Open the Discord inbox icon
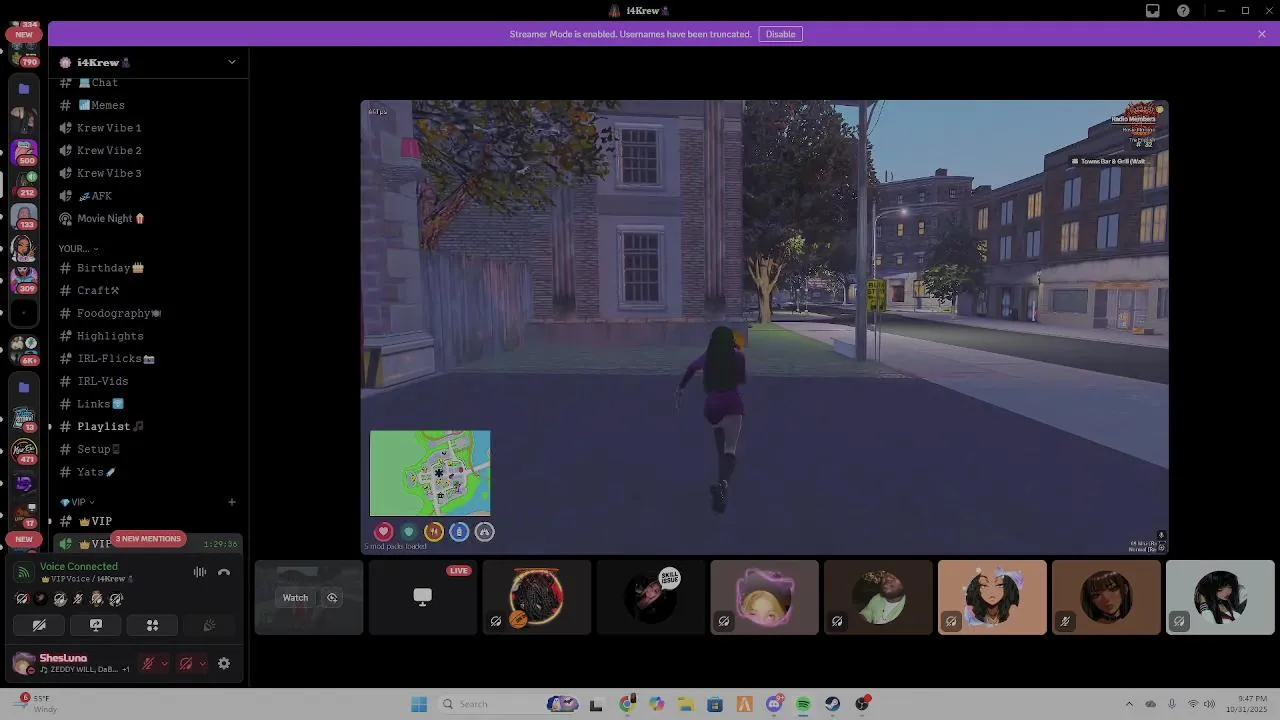1280x720 pixels. [1153, 11]
